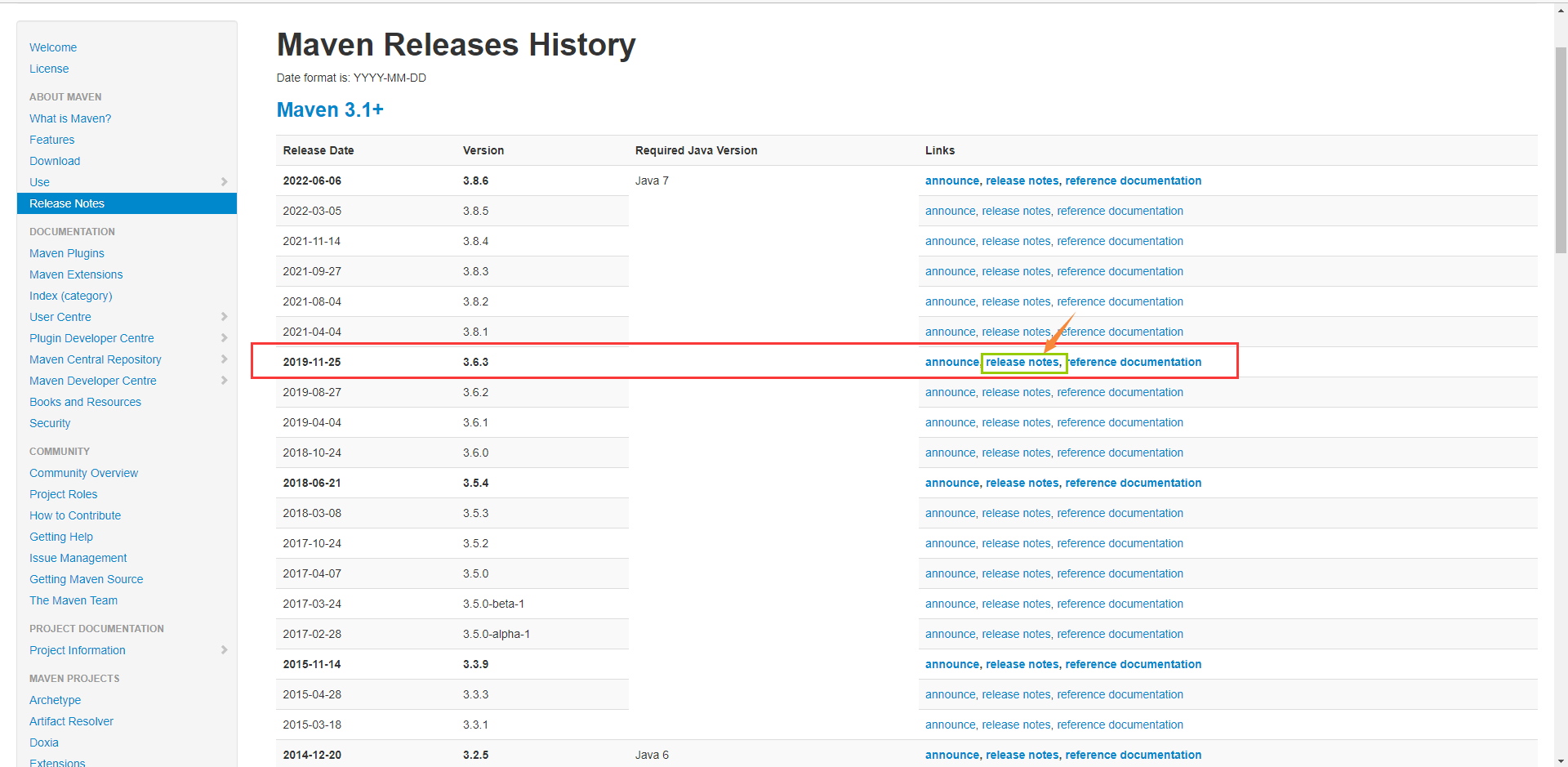1568x767 pixels.
Task: Open announce link for version 3.5.0
Action: click(950, 573)
